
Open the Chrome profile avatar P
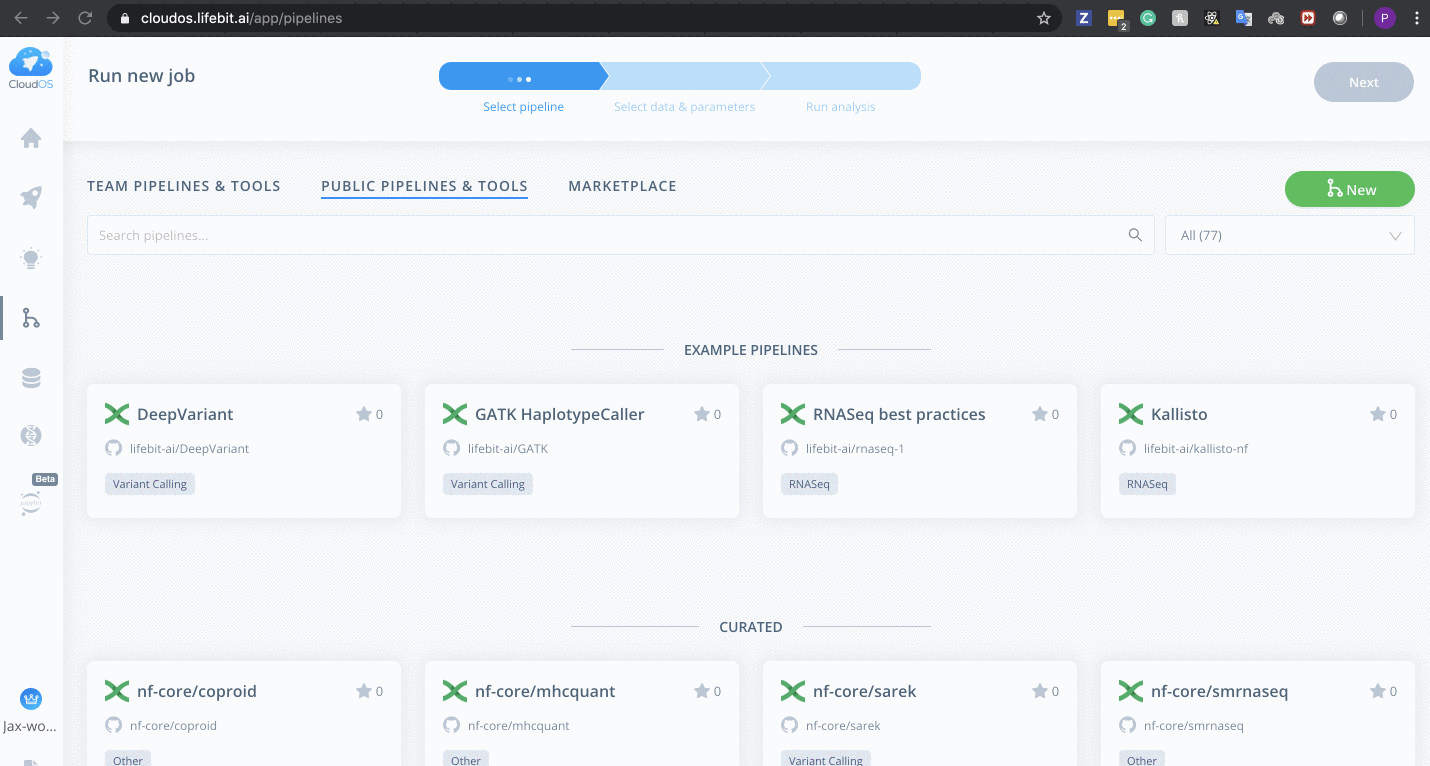click(1385, 18)
